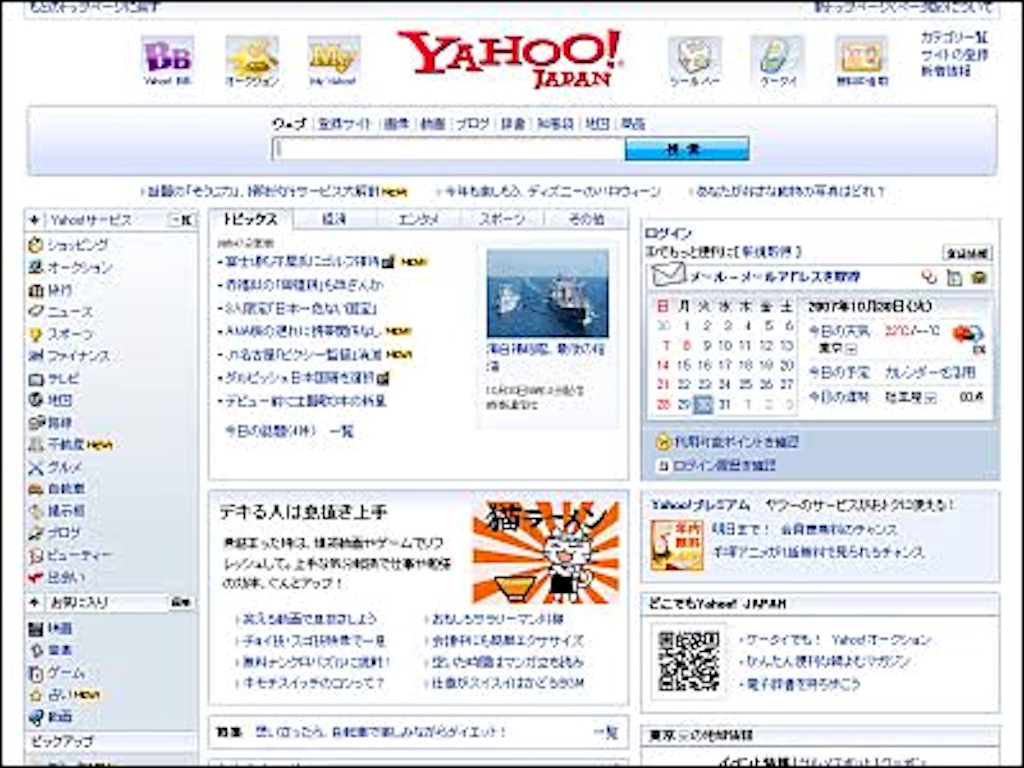
Task: Open the サイトの登録 link at top right
Action: click(954, 54)
